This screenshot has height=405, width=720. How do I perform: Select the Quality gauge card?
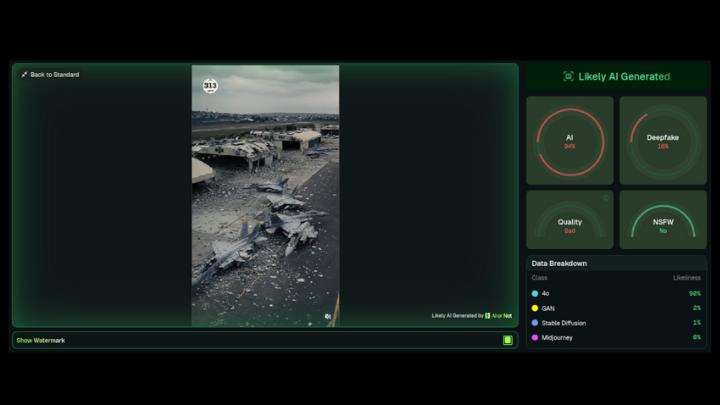click(x=570, y=220)
